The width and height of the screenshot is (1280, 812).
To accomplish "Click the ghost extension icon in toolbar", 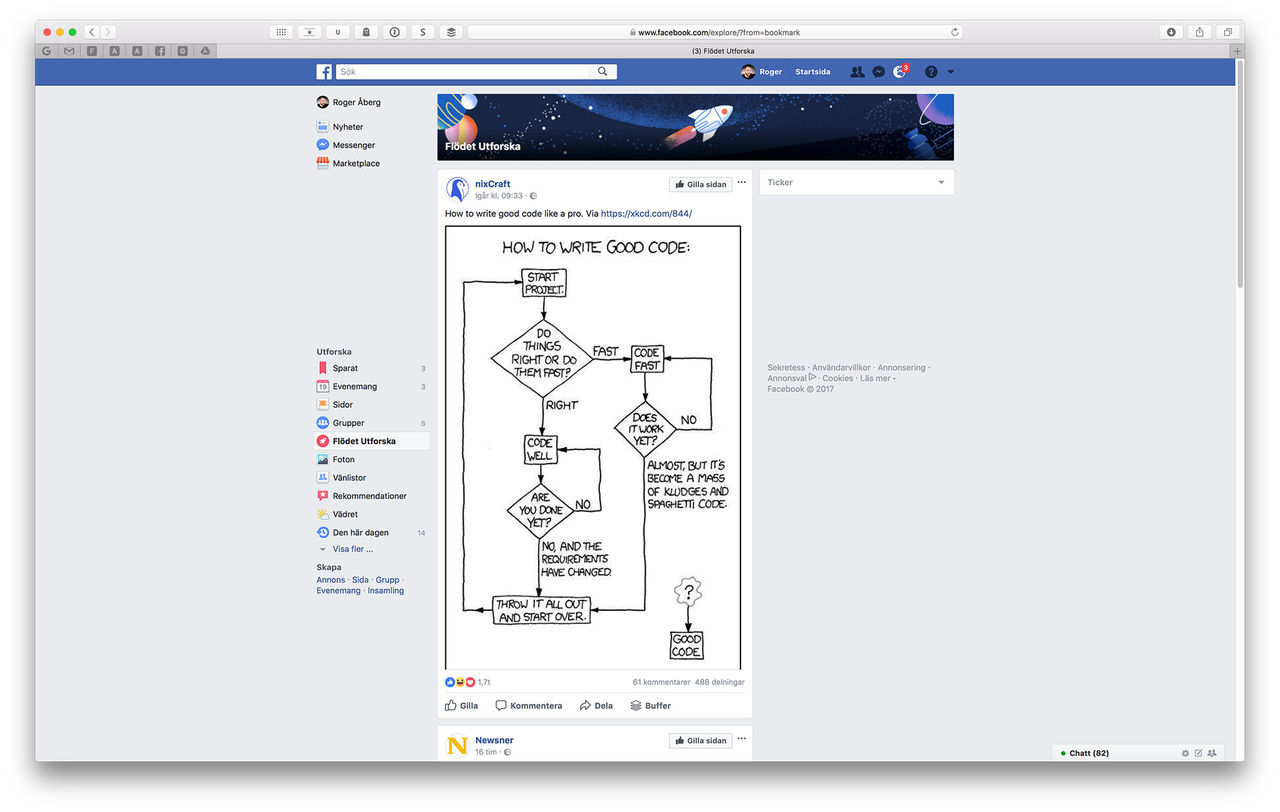I will click(366, 32).
